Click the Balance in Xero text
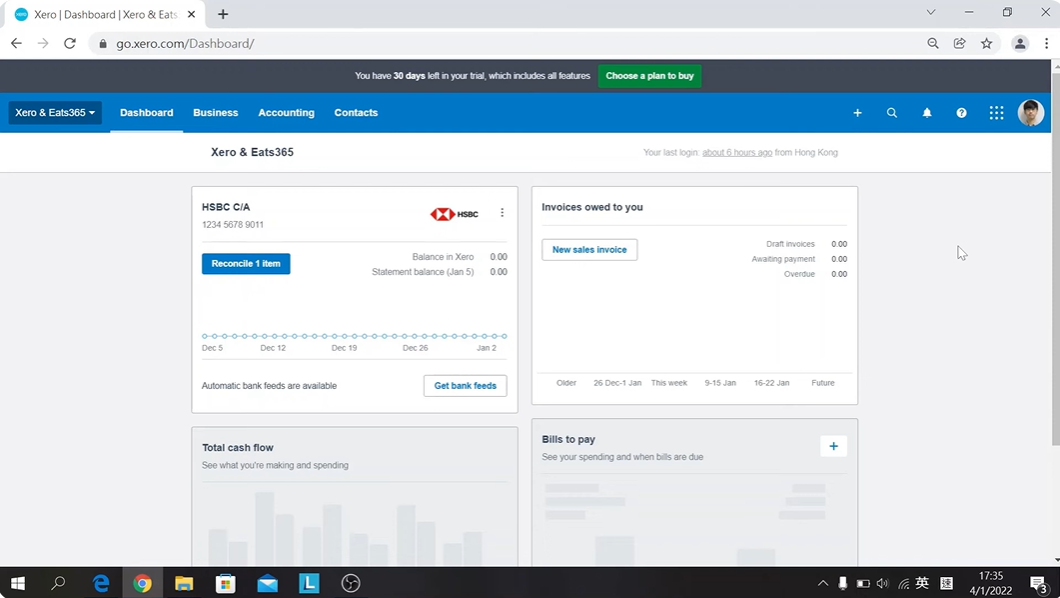Viewport: 1060px width, 598px height. 443,257
